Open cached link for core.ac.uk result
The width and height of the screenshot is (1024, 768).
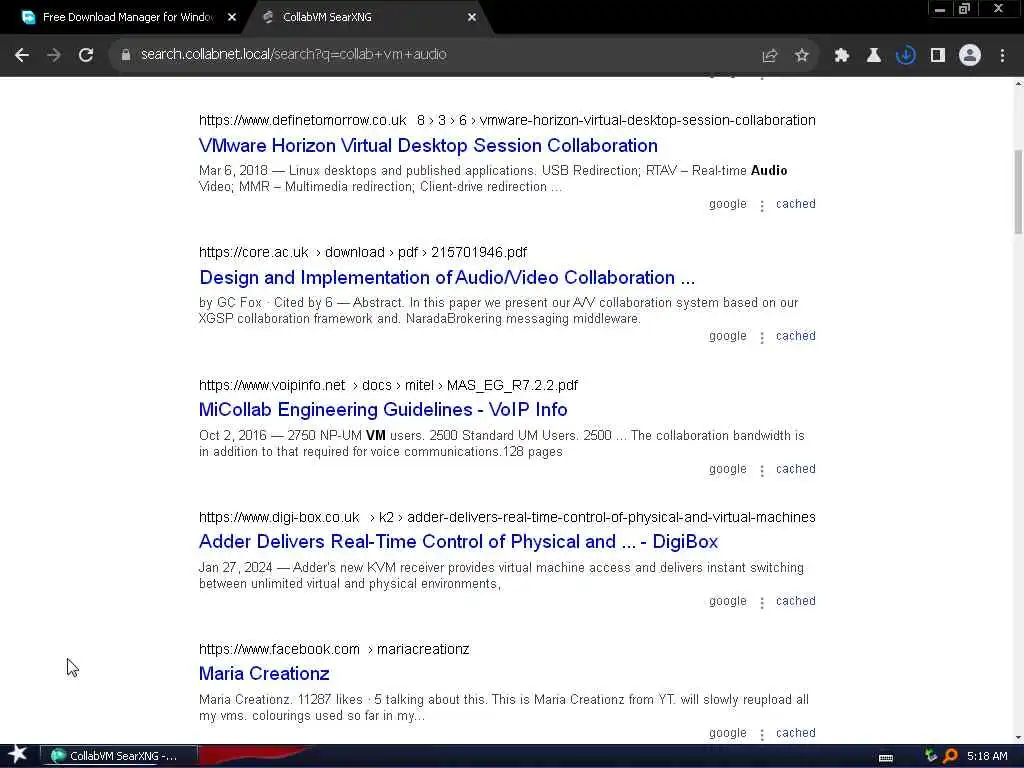tap(795, 336)
